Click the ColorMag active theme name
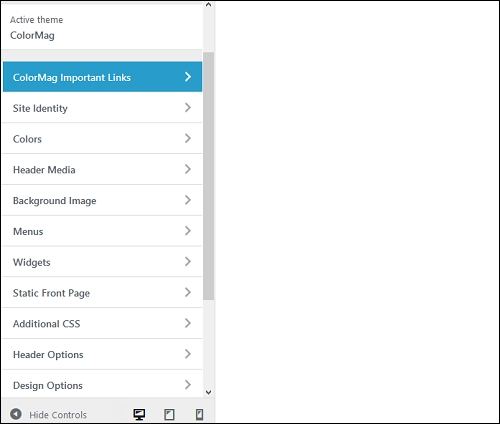Screen dimensions: 500x424 point(32,35)
